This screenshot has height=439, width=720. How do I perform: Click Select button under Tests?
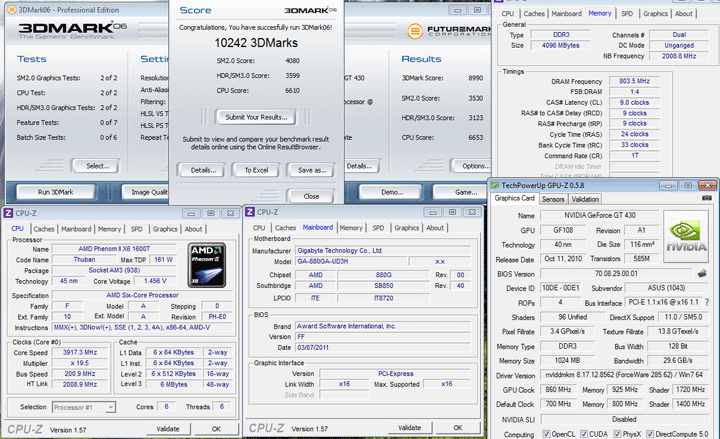[97, 166]
